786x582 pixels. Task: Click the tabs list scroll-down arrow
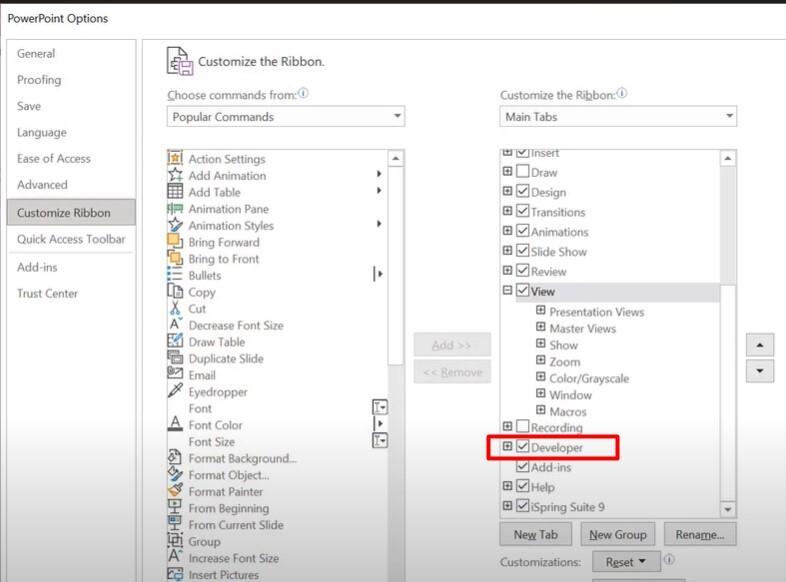point(728,510)
